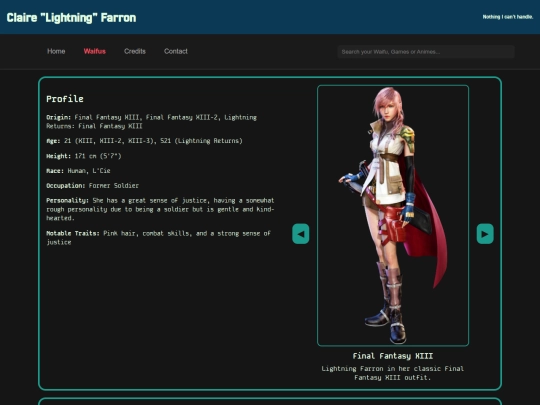Select the Waifus navigation link

[x=95, y=51]
